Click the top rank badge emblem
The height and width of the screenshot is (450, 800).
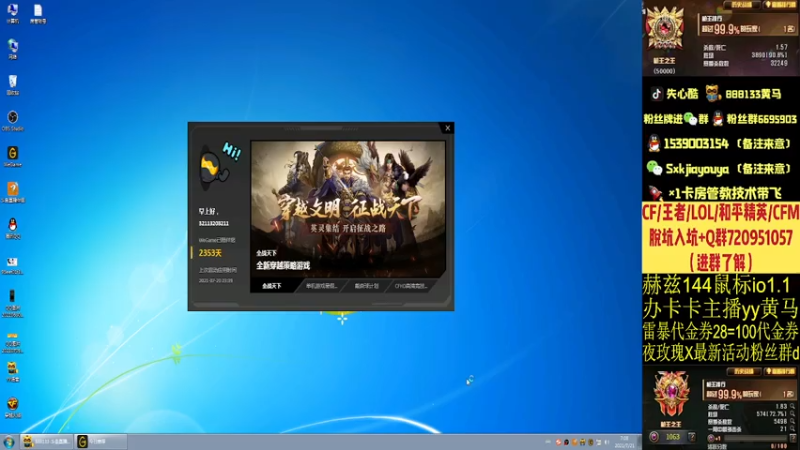(x=664, y=28)
